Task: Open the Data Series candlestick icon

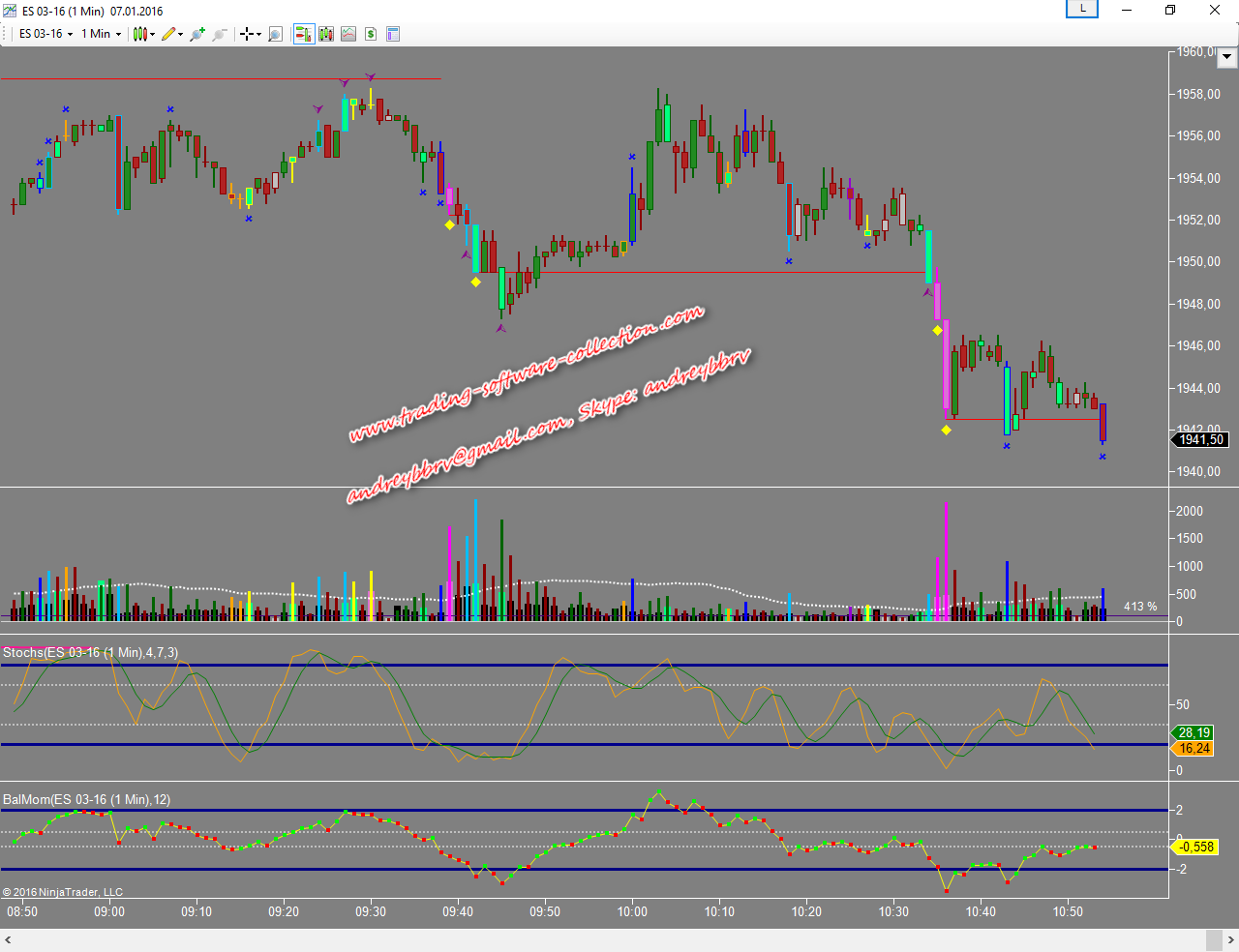Action: click(x=325, y=34)
